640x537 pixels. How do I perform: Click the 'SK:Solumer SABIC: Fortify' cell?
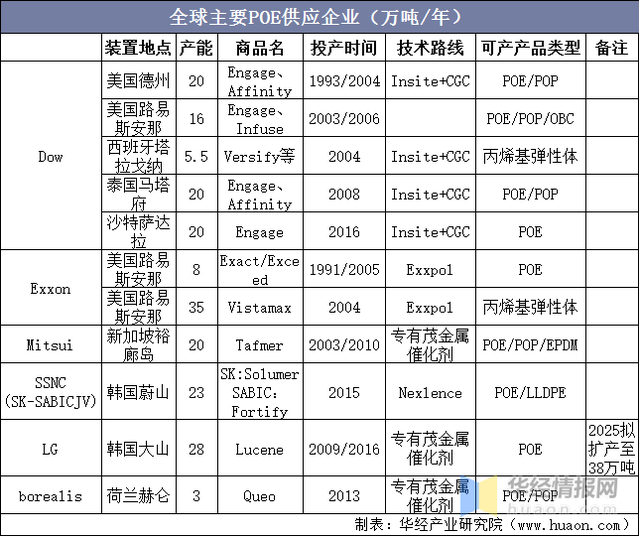coord(260,392)
